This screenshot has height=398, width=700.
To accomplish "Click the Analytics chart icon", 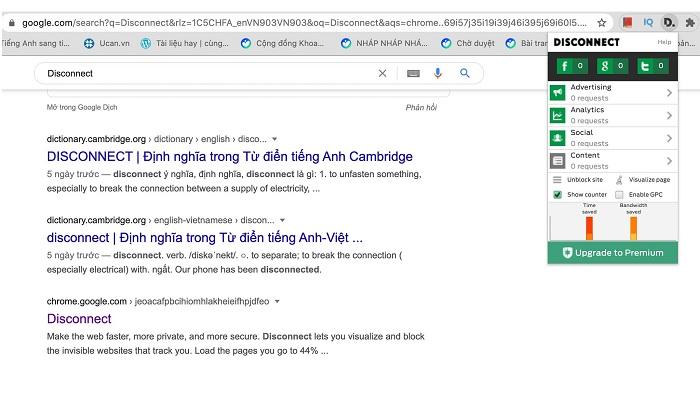I will click(557, 115).
